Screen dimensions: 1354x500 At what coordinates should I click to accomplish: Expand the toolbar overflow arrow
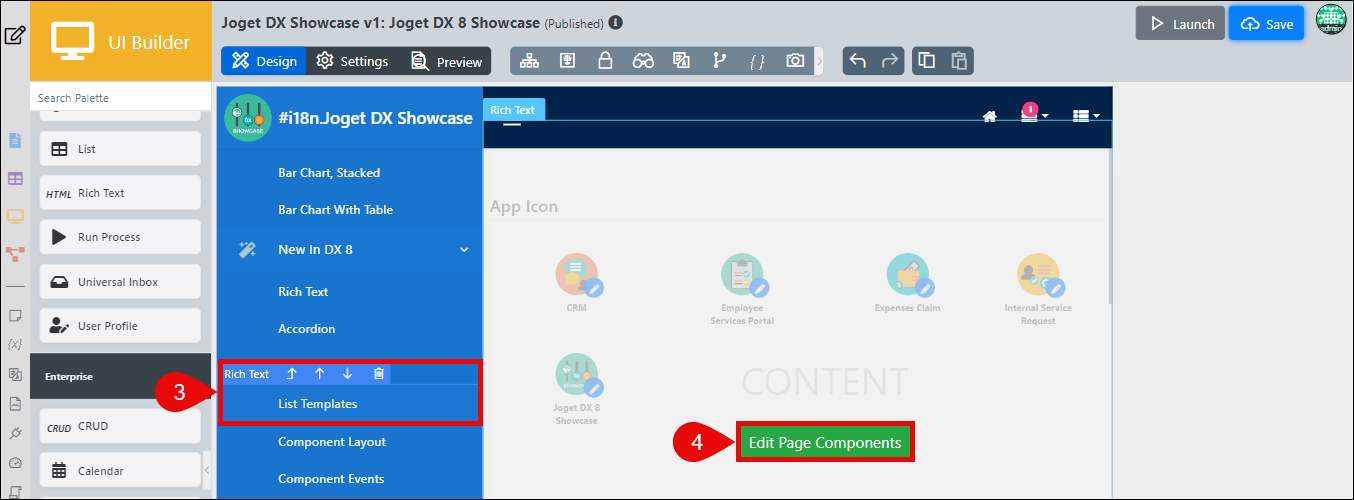820,61
